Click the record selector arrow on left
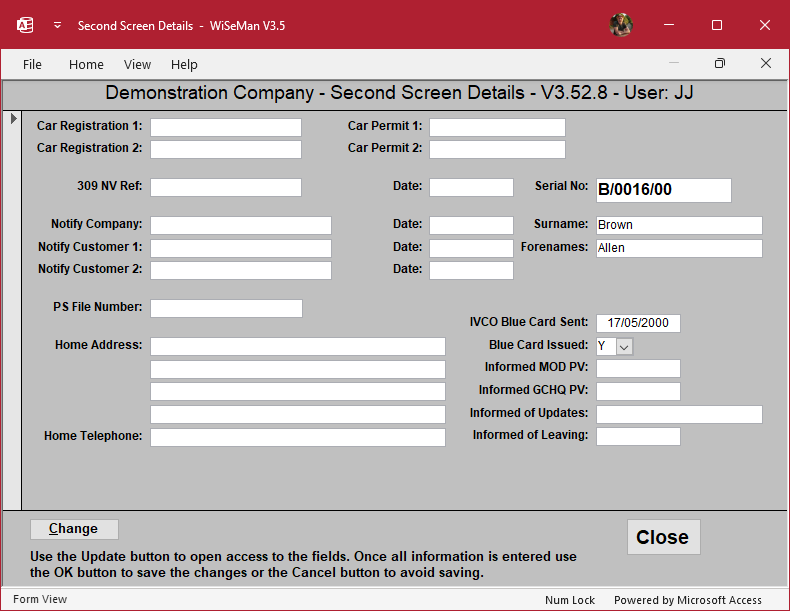 pos(13,119)
